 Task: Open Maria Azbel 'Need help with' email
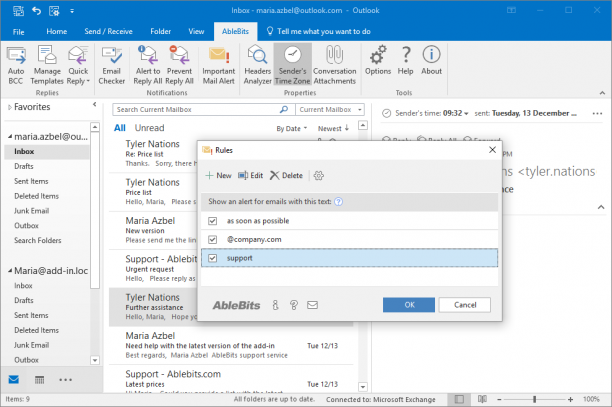(231, 345)
